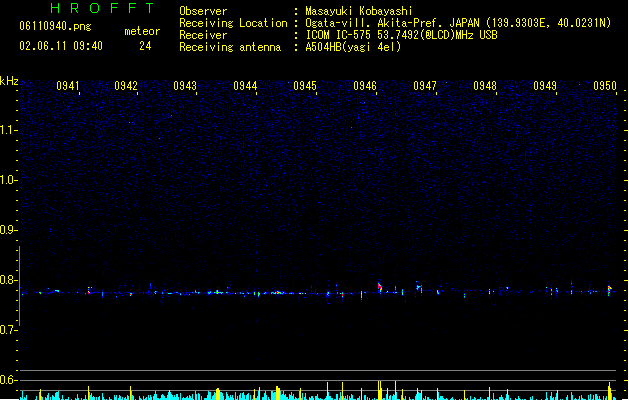Click the Observer field label
629x400 pixels.
[x=203, y=11]
